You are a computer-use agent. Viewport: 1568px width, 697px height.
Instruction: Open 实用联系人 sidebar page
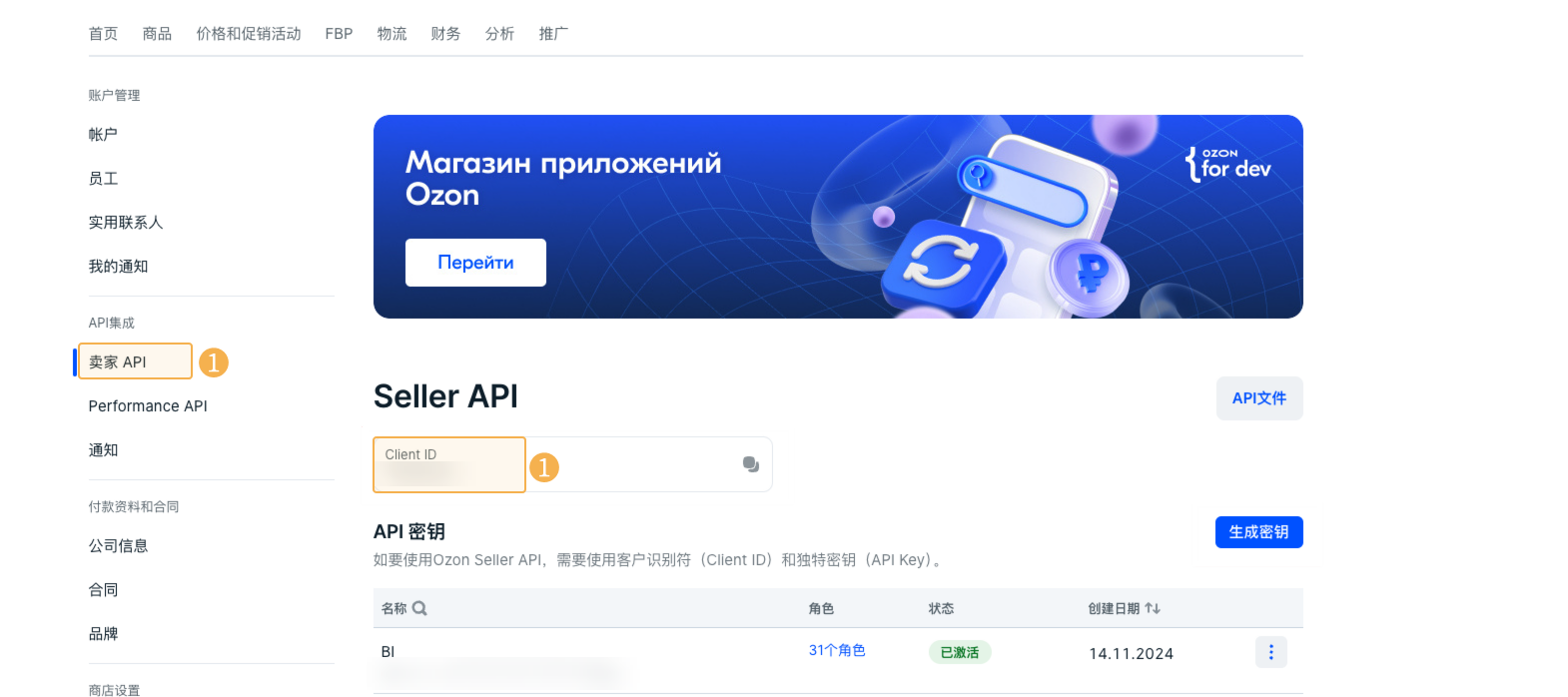(x=126, y=223)
